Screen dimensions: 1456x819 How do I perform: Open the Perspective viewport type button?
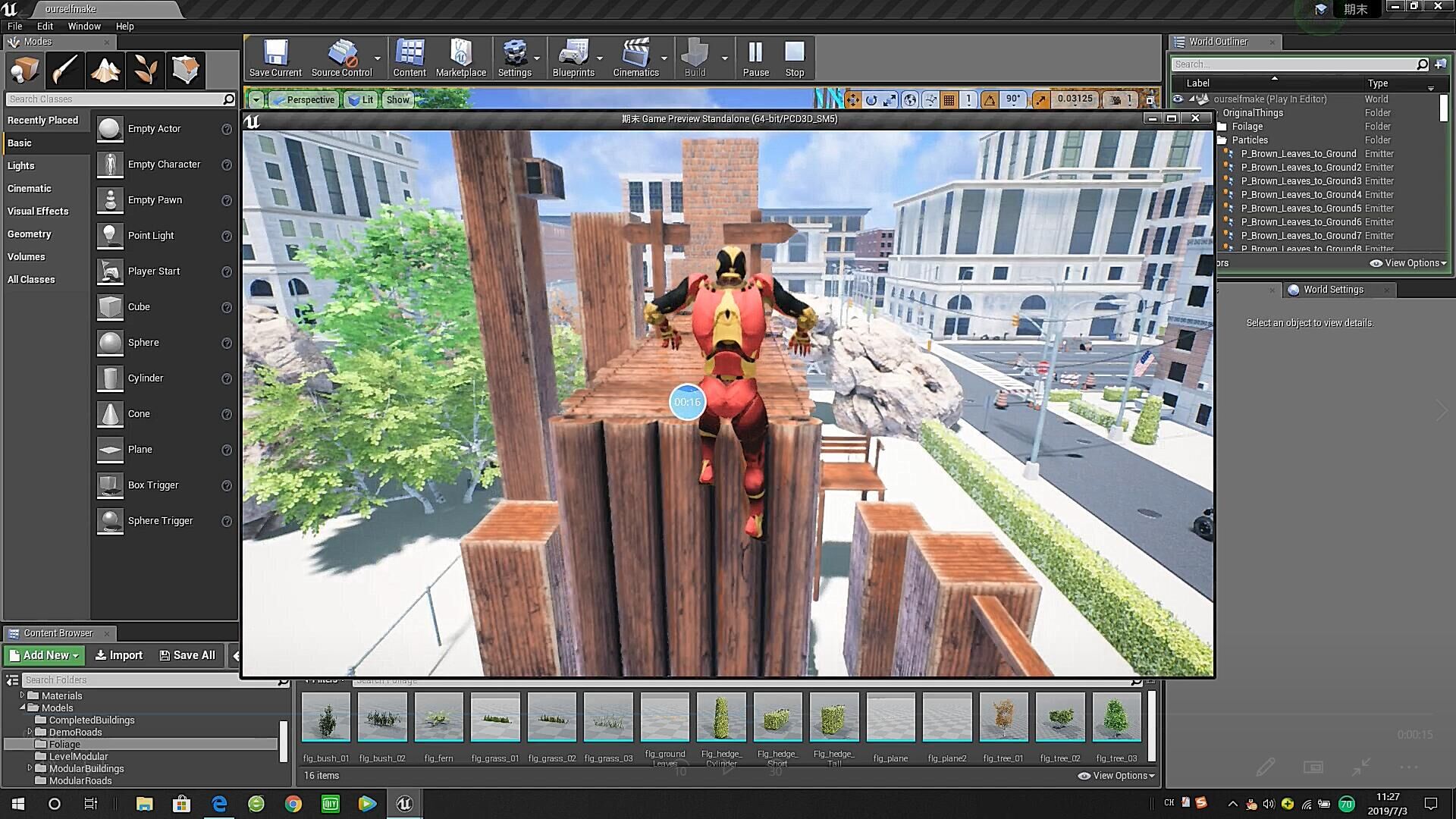pos(303,99)
